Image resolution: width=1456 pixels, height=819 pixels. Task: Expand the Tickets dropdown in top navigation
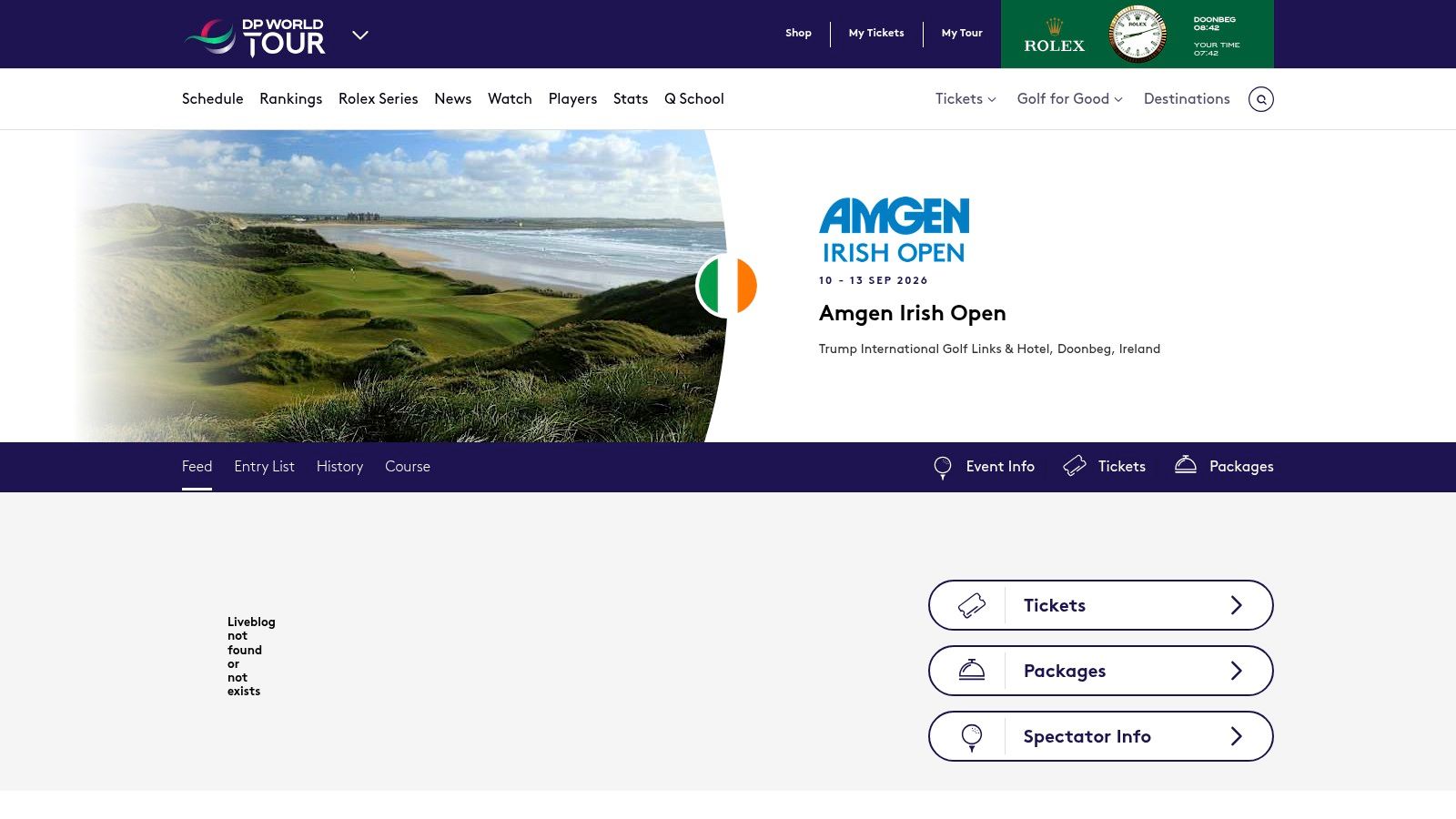coord(966,98)
